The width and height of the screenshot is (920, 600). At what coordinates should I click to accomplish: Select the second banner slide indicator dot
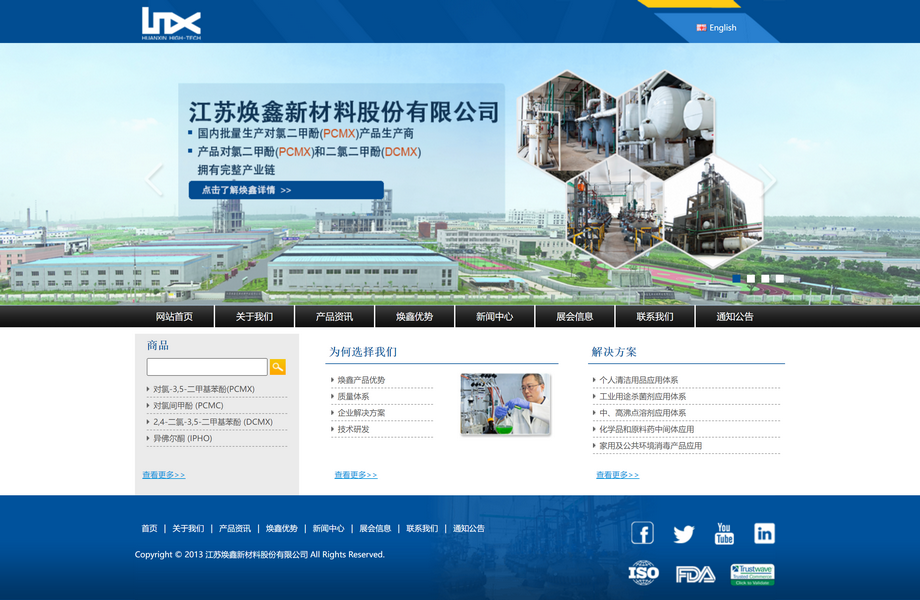point(751,279)
